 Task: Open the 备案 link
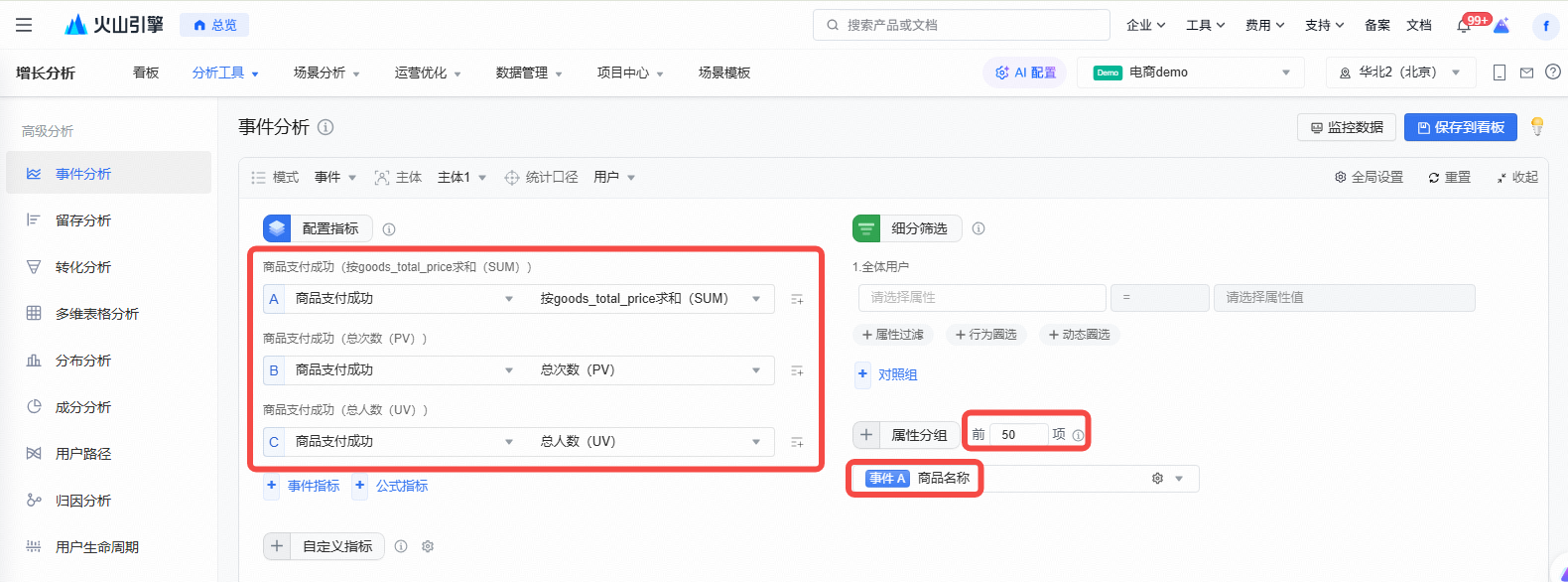(1376, 25)
